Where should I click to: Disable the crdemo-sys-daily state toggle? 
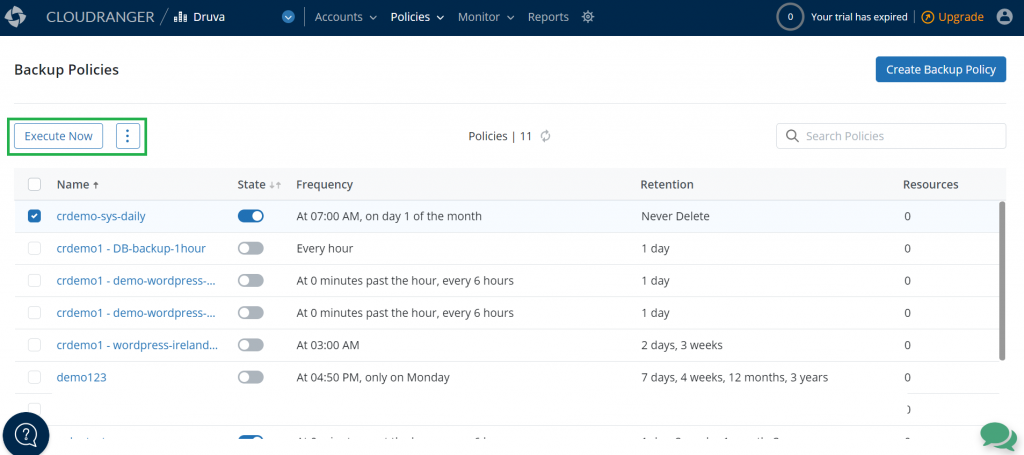pyautogui.click(x=251, y=216)
